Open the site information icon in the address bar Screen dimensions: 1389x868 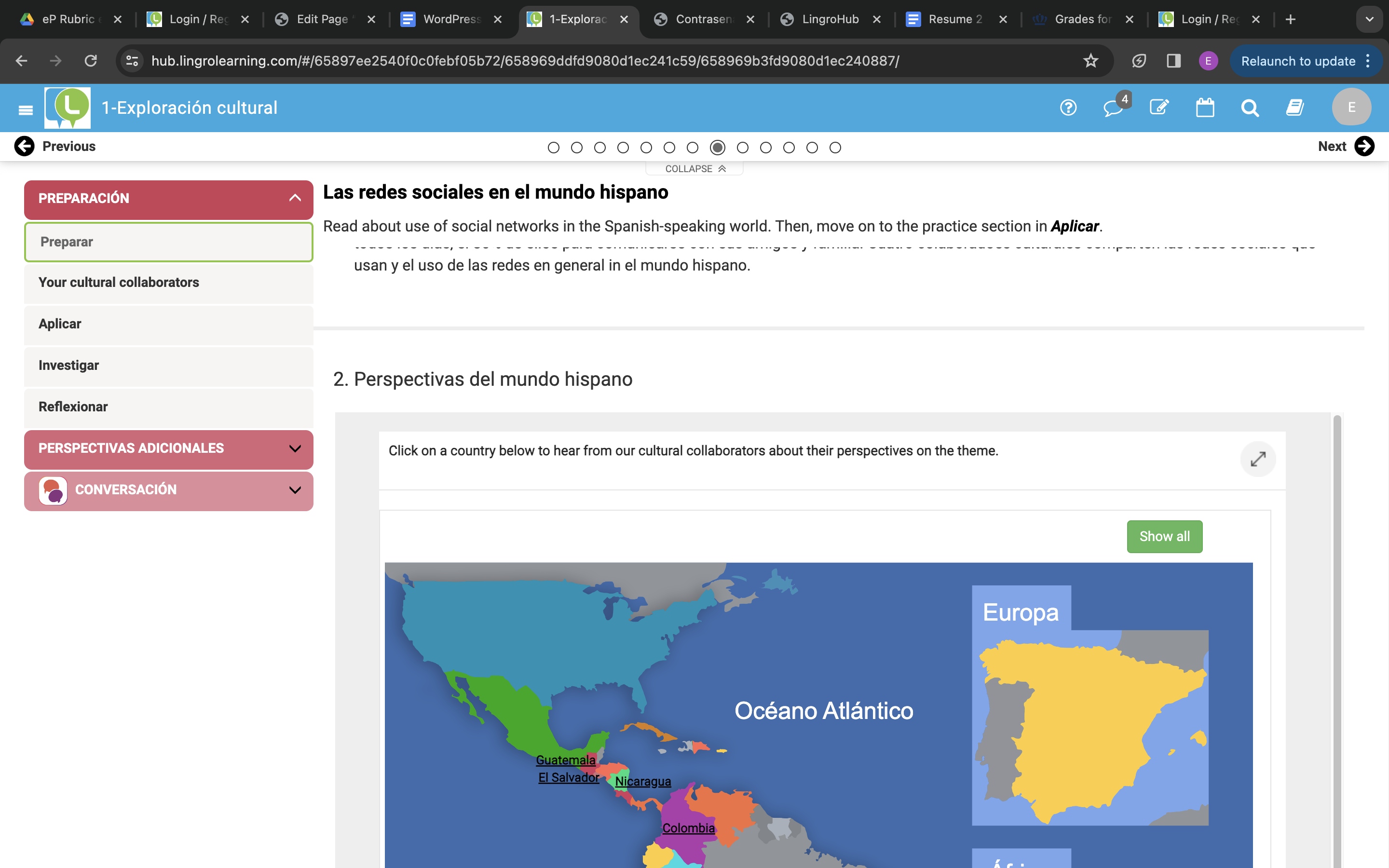click(132, 61)
